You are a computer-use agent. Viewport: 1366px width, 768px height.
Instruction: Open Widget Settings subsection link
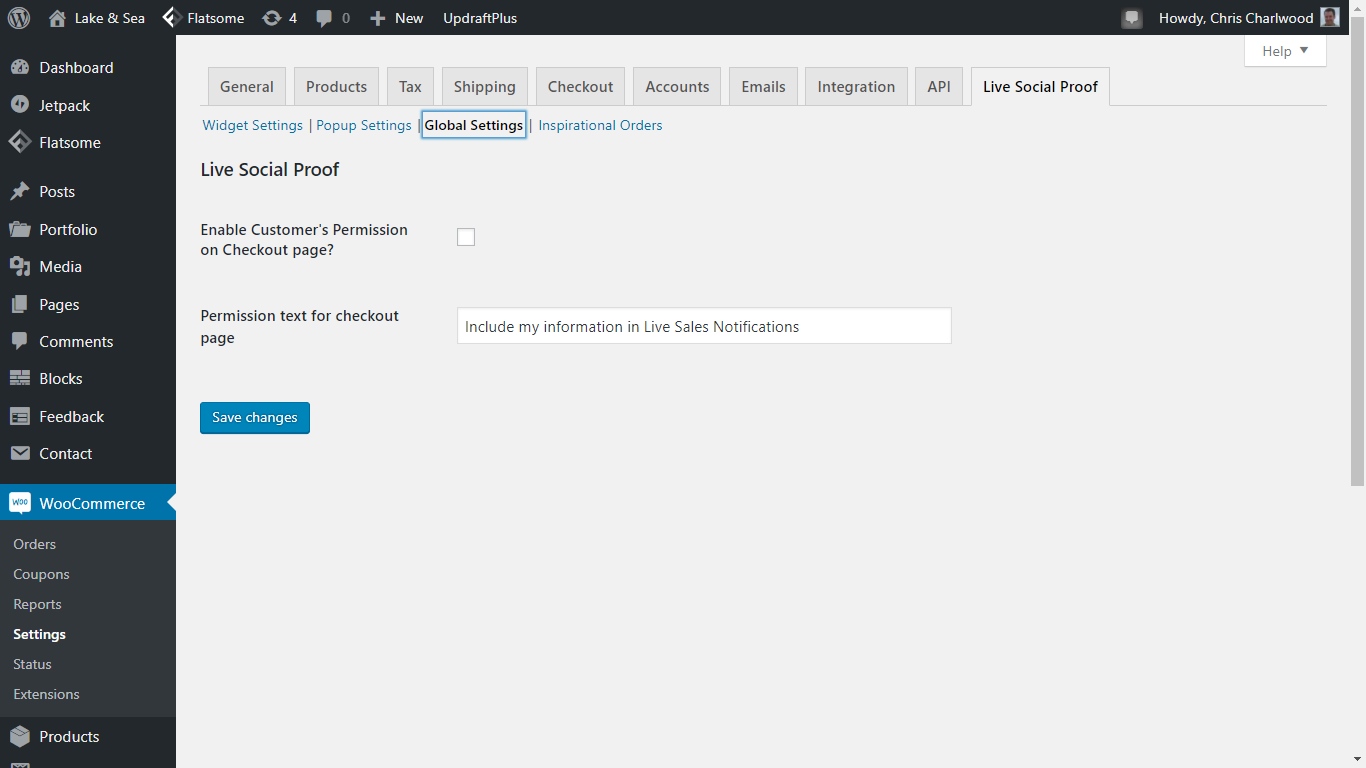tap(252, 125)
